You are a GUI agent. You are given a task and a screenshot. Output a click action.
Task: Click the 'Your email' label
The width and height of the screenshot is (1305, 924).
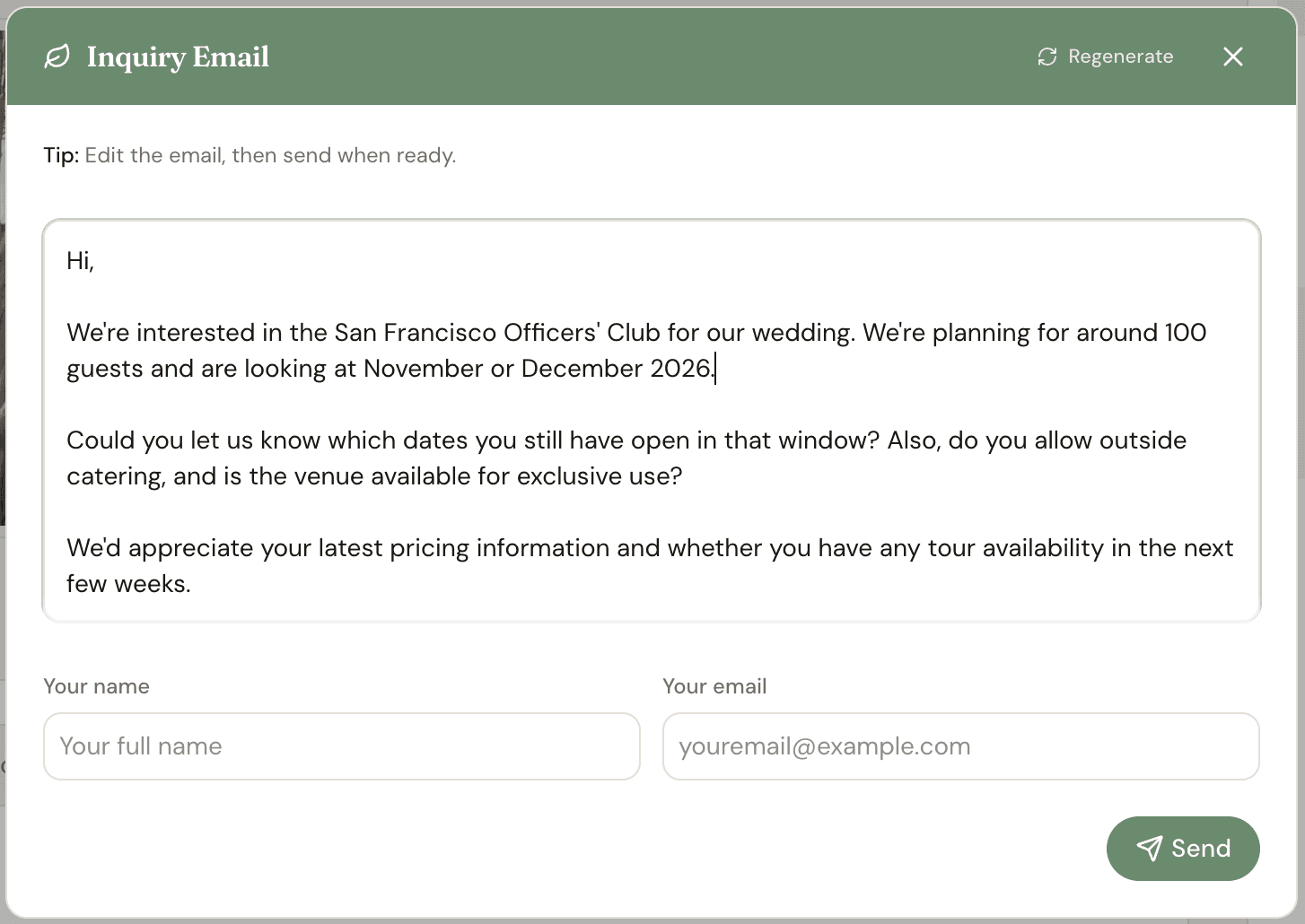pos(714,686)
